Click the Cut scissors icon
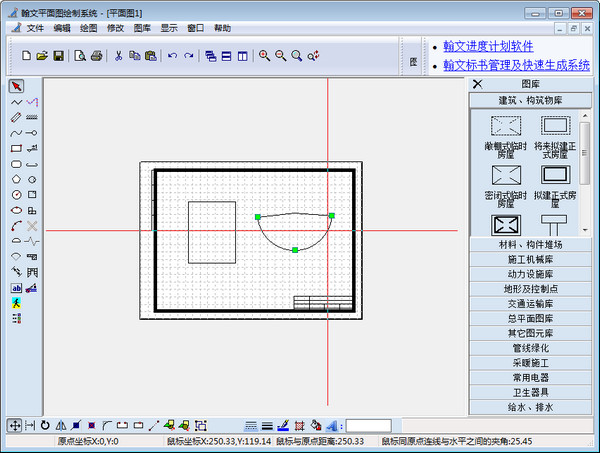 [118, 55]
